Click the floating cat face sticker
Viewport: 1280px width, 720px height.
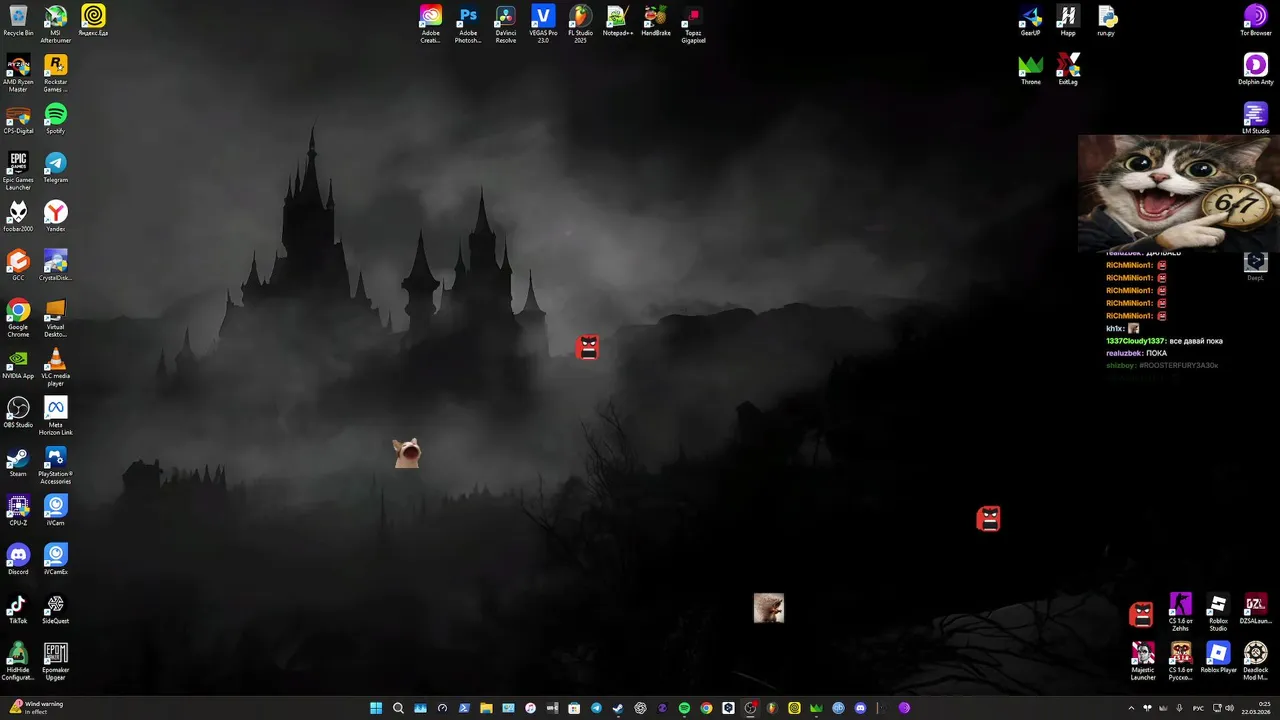point(407,453)
